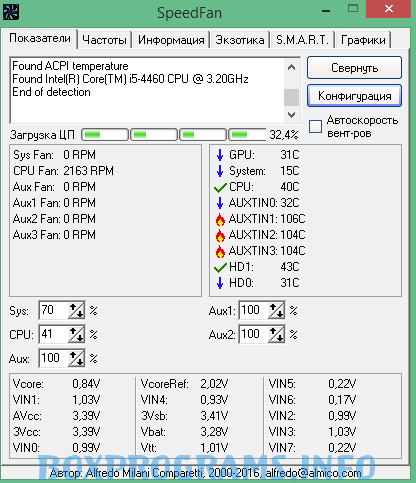
Task: Click the second CPU load bar
Action: (154, 135)
